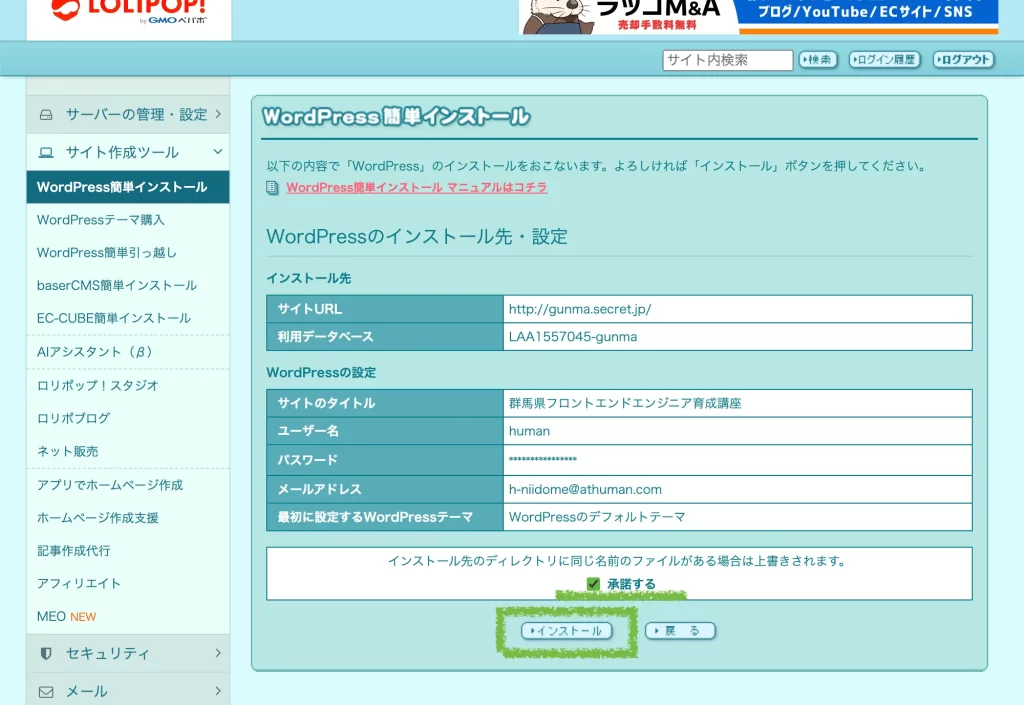Click the ラッコM&A banner ad
Screen dimensions: 1024x705
click(758, 16)
